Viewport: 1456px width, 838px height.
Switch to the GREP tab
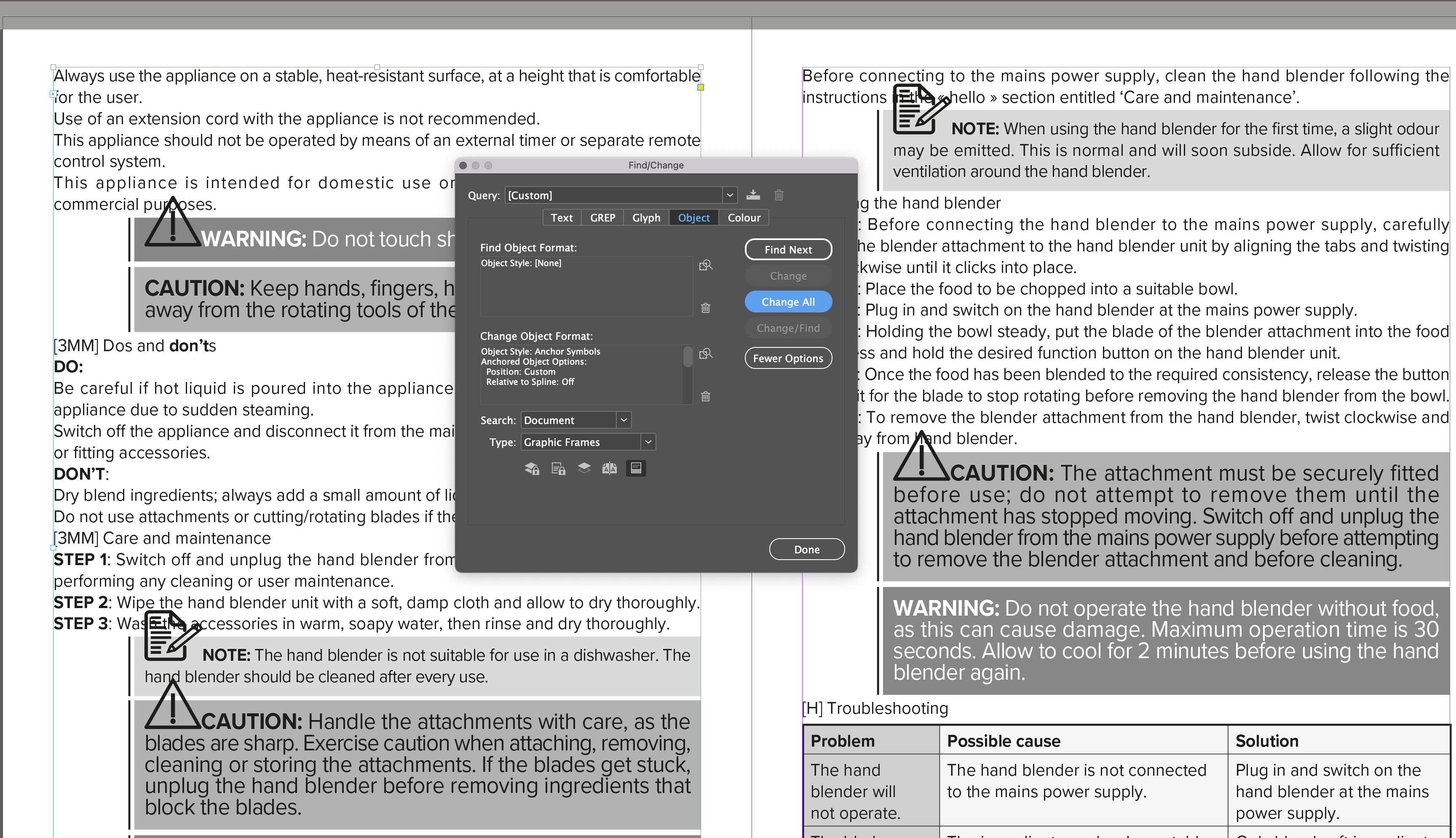tap(602, 218)
